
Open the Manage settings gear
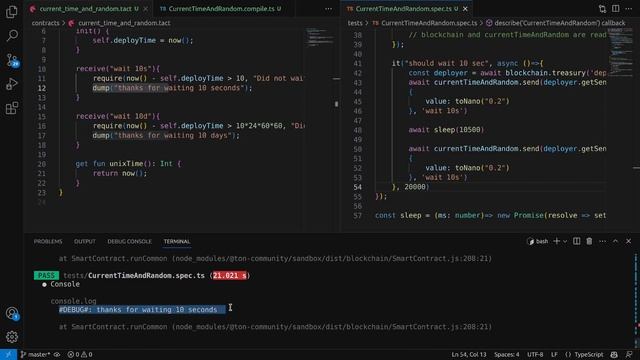[x=11, y=337]
